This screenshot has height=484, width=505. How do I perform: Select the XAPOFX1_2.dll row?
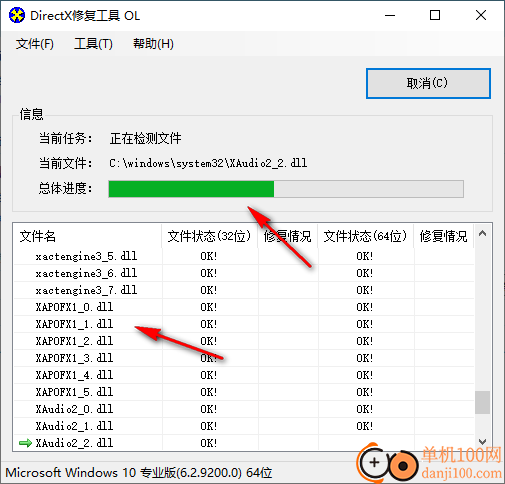(x=244, y=341)
